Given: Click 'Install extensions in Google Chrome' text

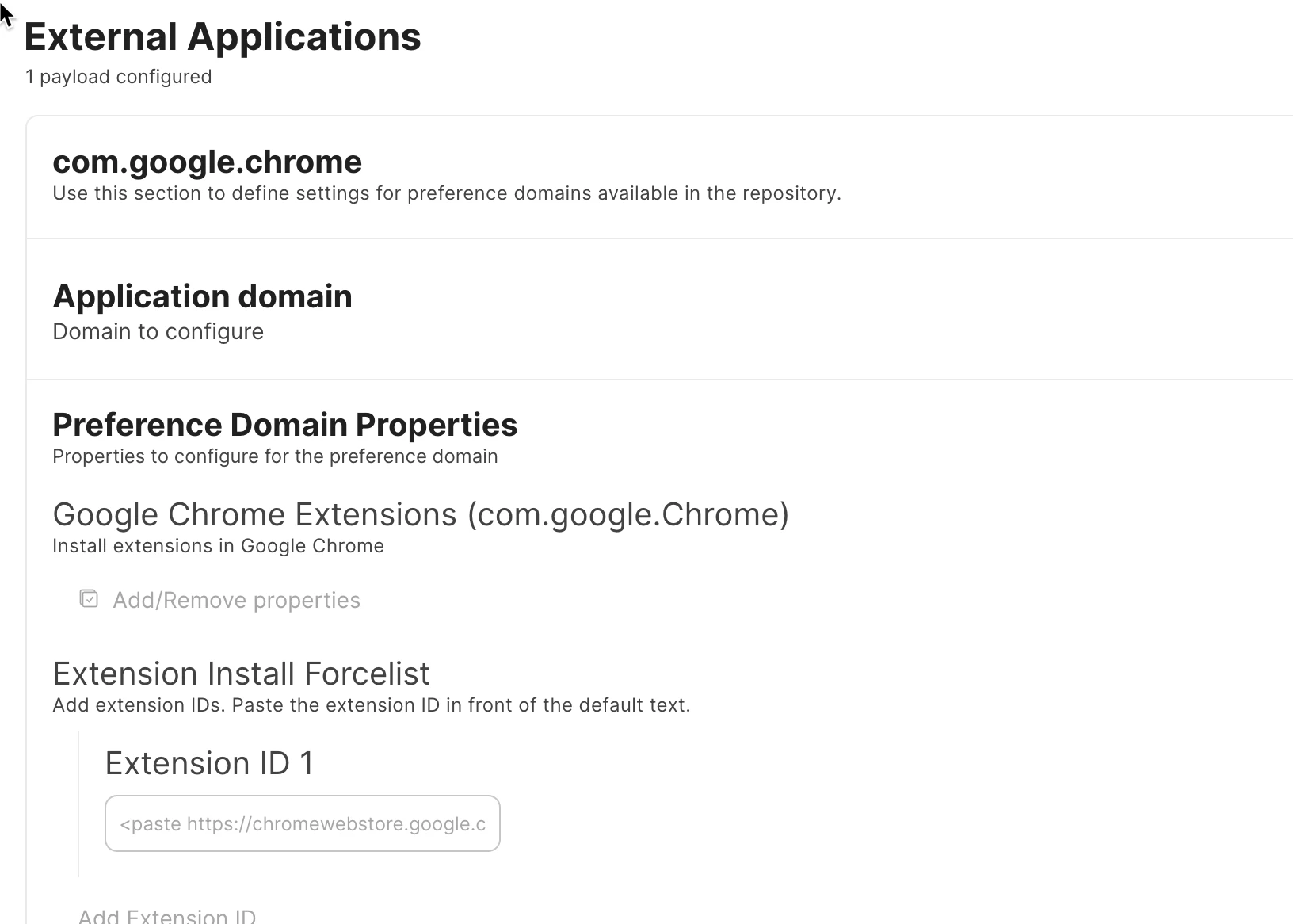Looking at the screenshot, I should point(219,546).
